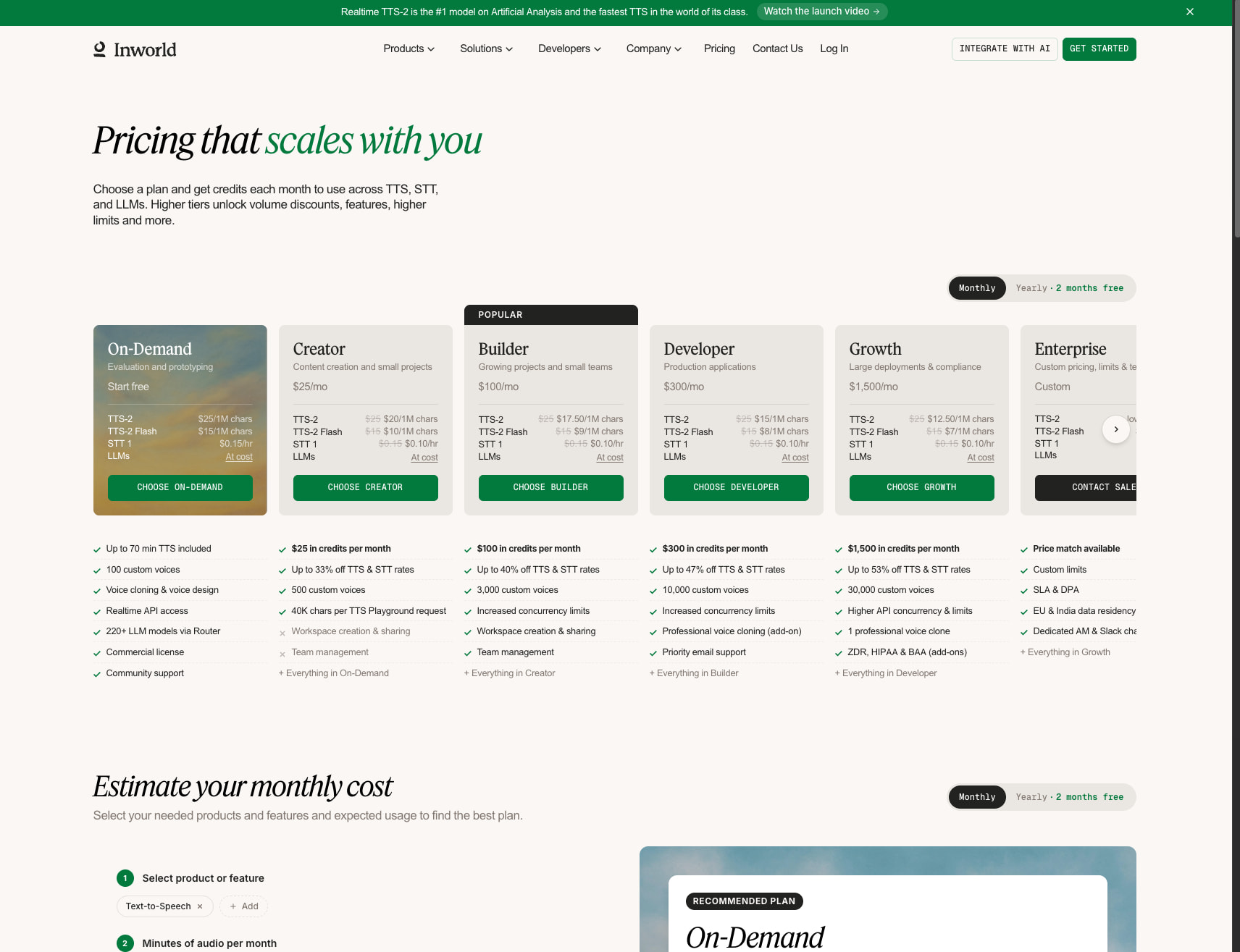1240x952 pixels.
Task: Click At cost link in Creator card
Action: point(424,458)
